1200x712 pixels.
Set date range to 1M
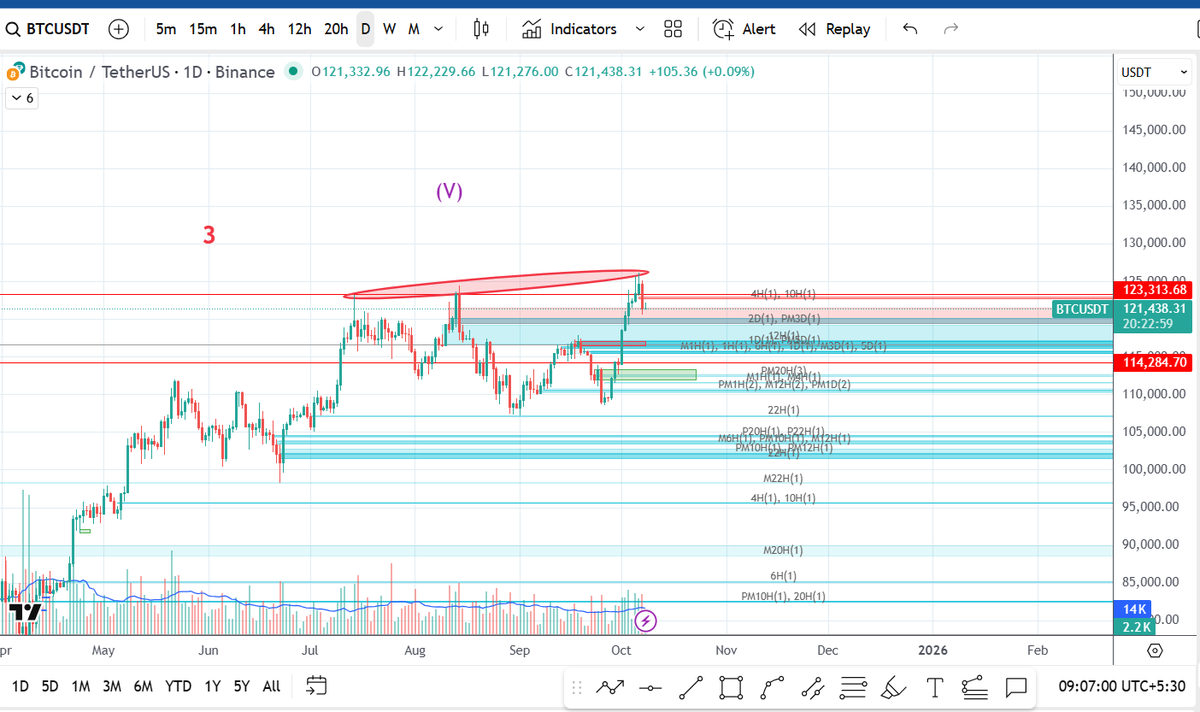[81, 686]
